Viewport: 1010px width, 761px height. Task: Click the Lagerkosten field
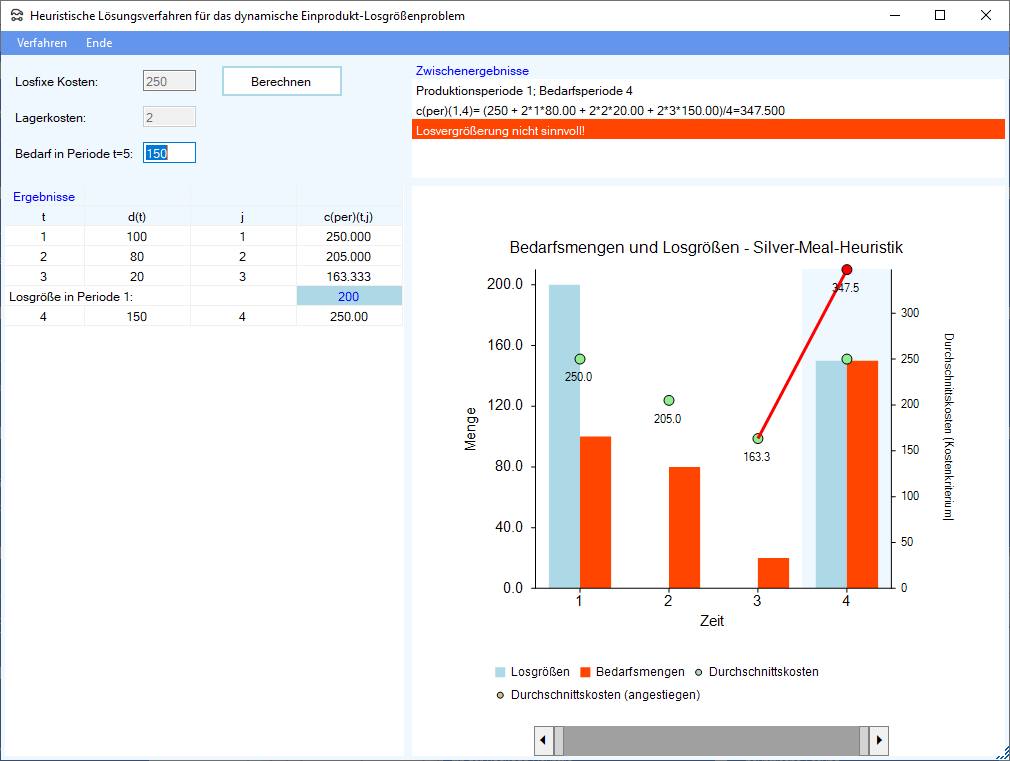[169, 118]
